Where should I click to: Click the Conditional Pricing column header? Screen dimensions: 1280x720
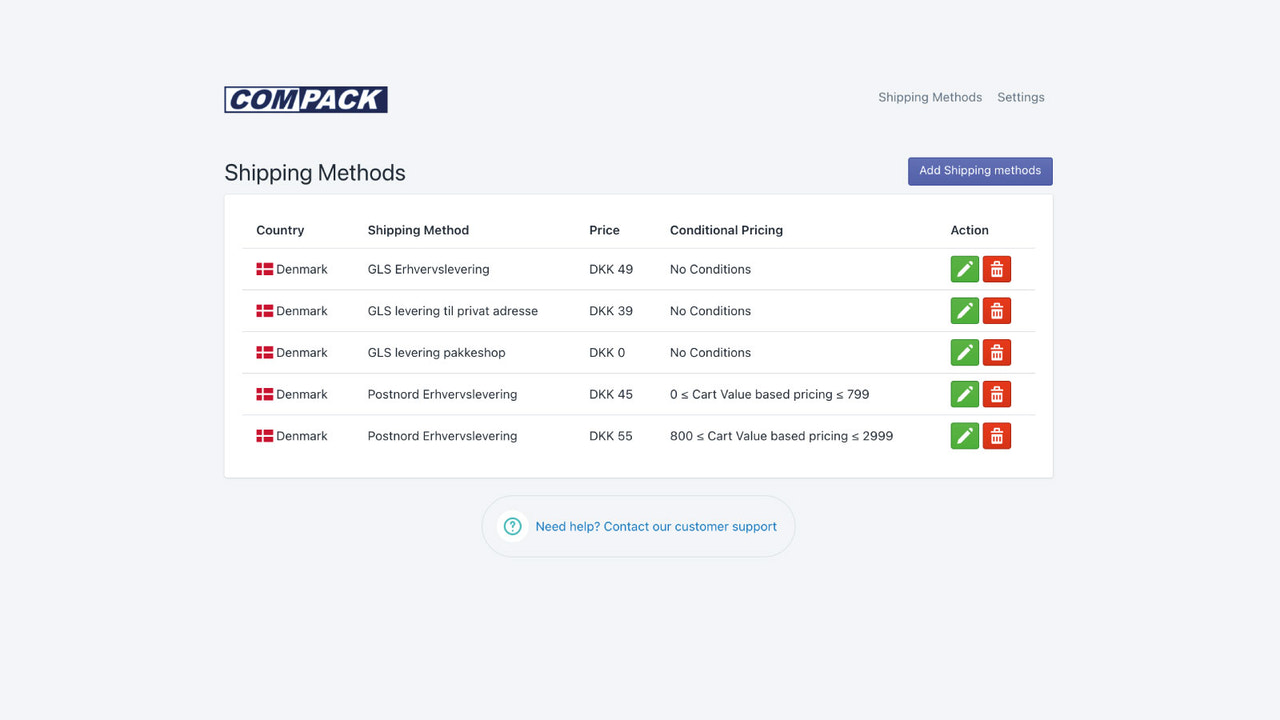(726, 230)
